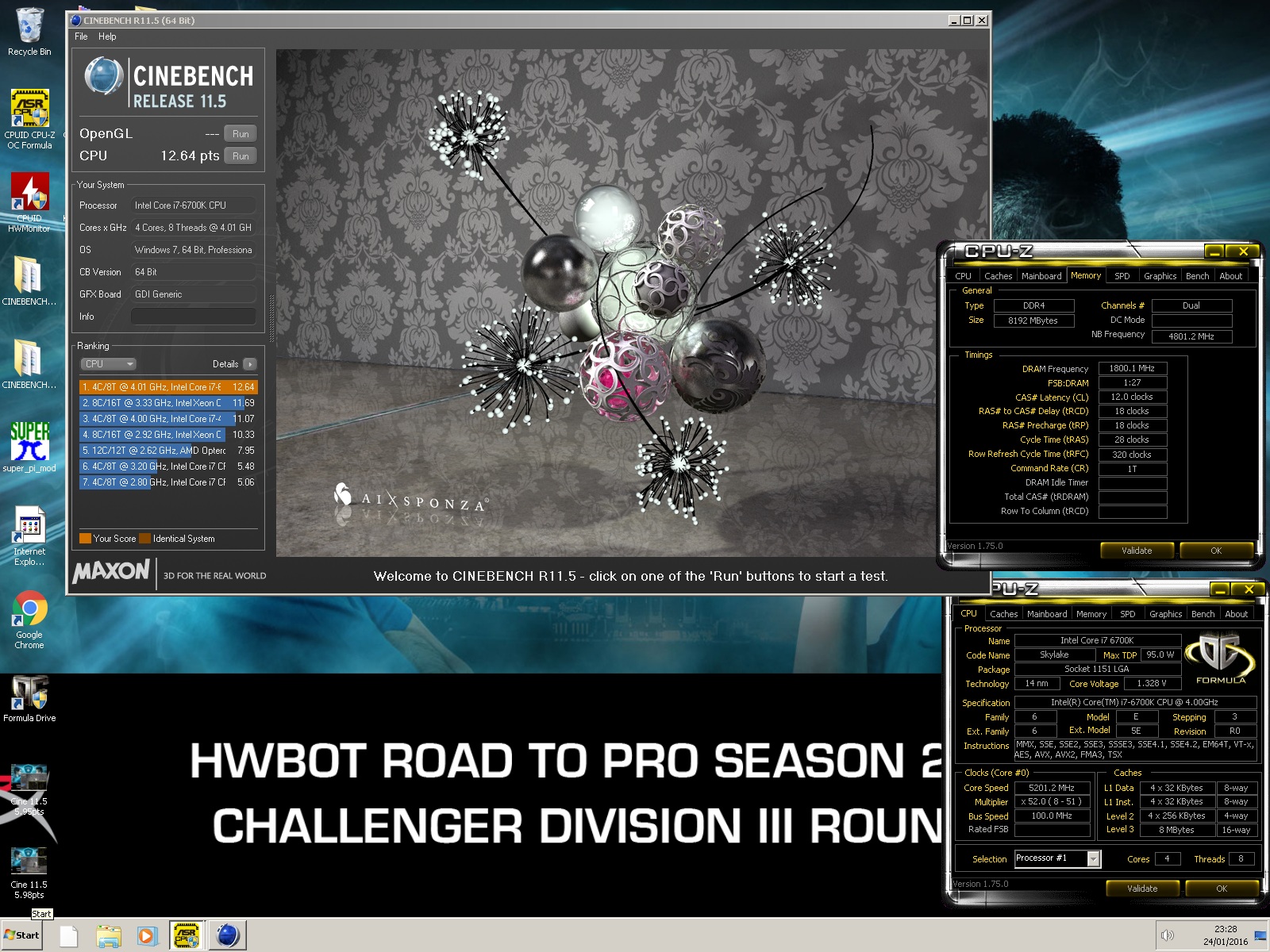Click OK in upper CPU-Z window
The image size is (1270, 952).
[1216, 551]
